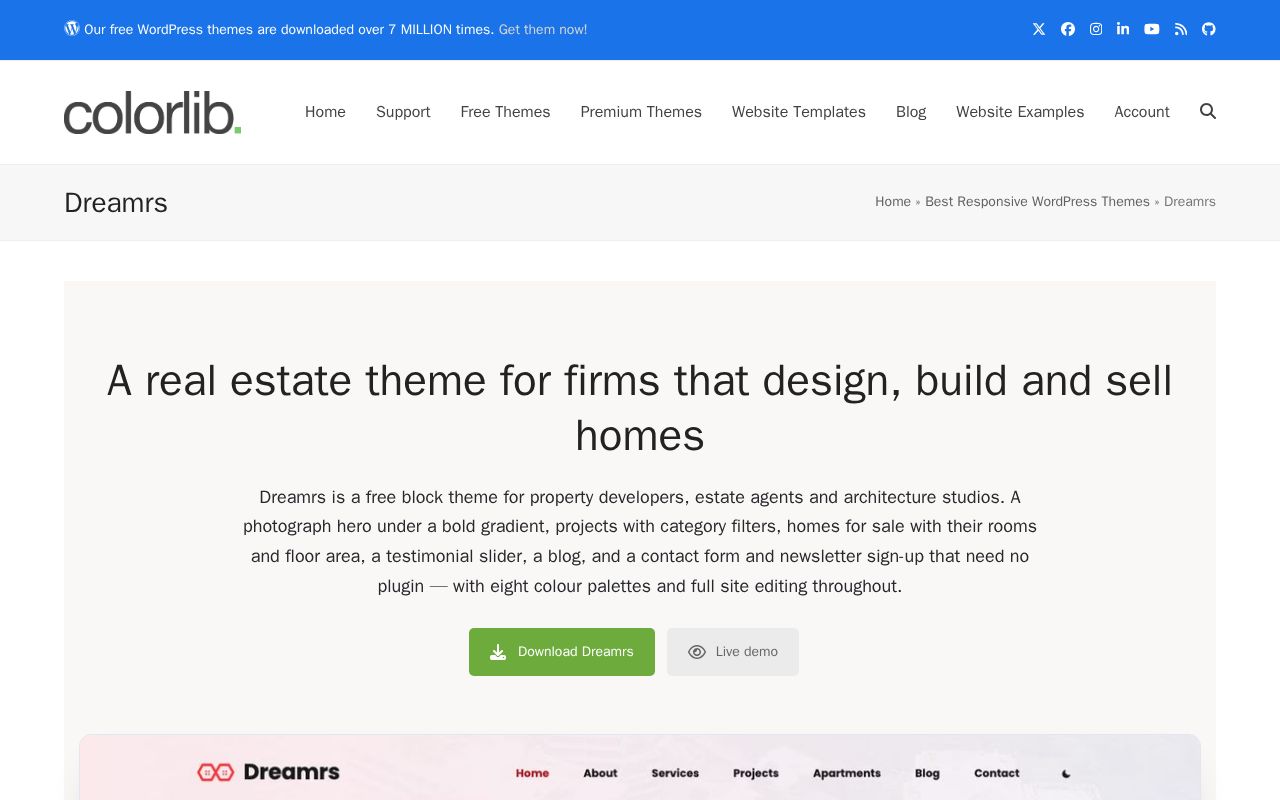Click Apartments in the preview menu
Screen dimensions: 1280x800
pos(847,773)
